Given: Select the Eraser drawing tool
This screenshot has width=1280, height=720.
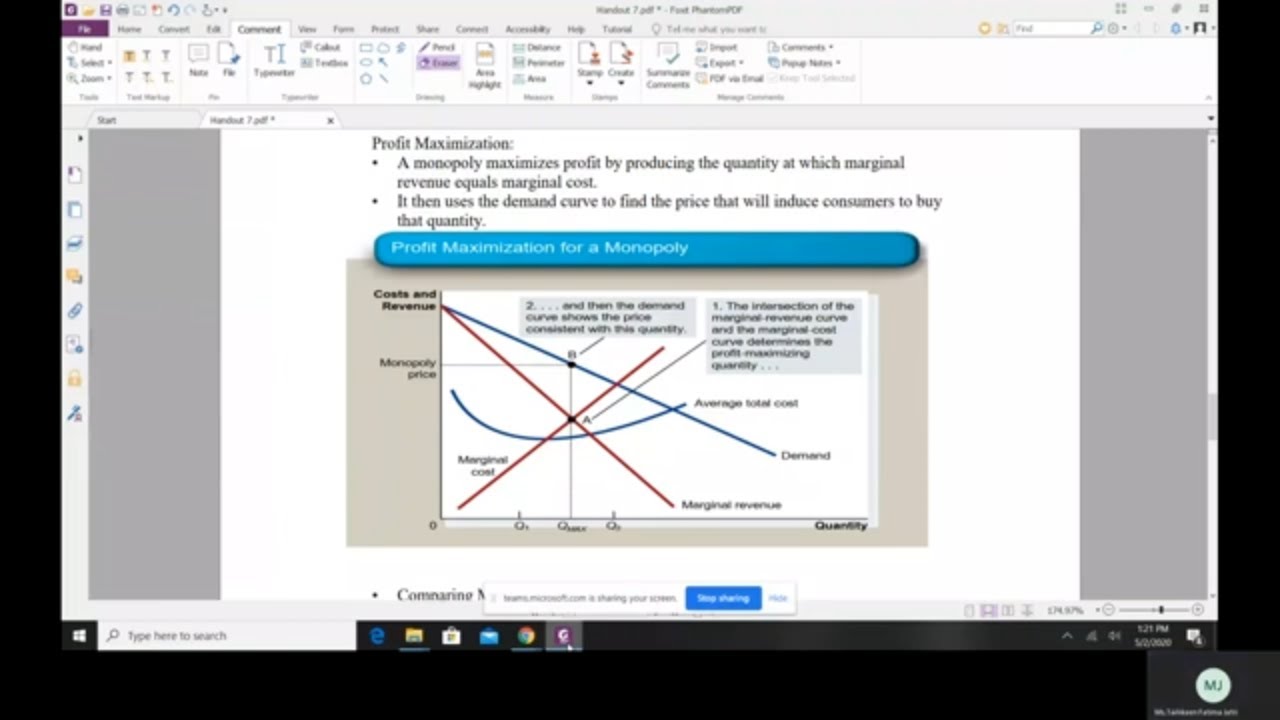Looking at the screenshot, I should pos(437,62).
